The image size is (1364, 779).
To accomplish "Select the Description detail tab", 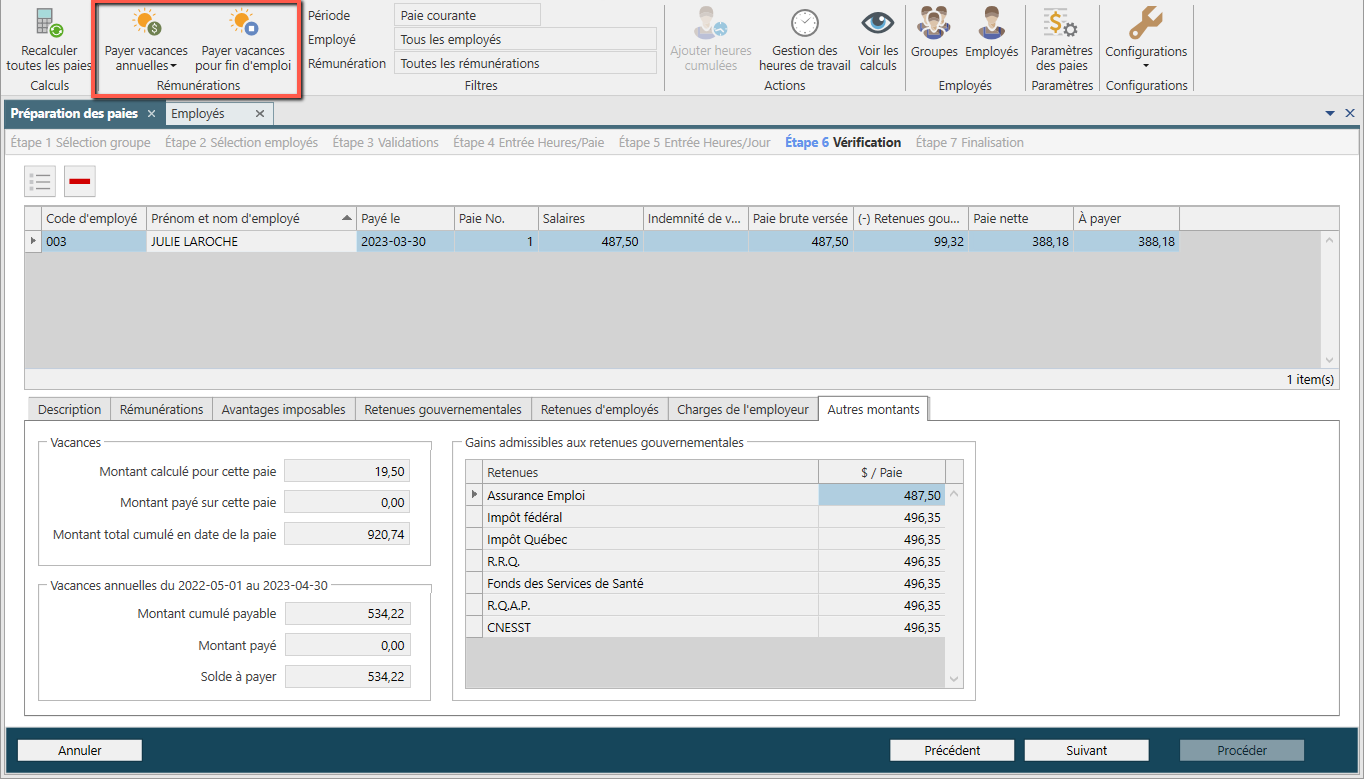I will pyautogui.click(x=70, y=409).
